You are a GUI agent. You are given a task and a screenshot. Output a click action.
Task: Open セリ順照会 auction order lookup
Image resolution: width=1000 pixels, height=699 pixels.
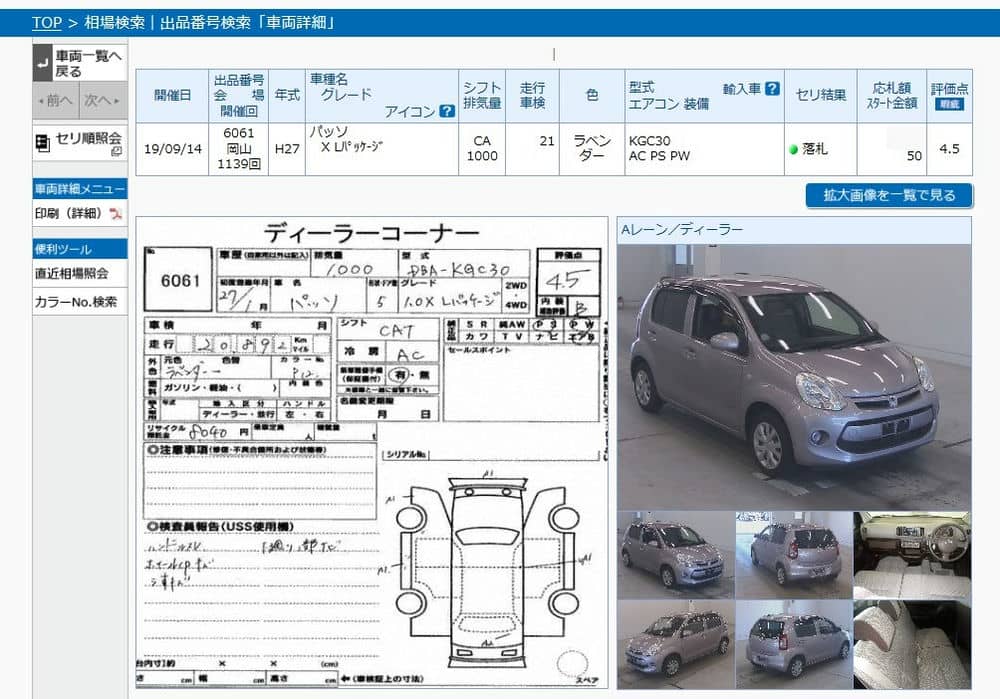pos(80,142)
